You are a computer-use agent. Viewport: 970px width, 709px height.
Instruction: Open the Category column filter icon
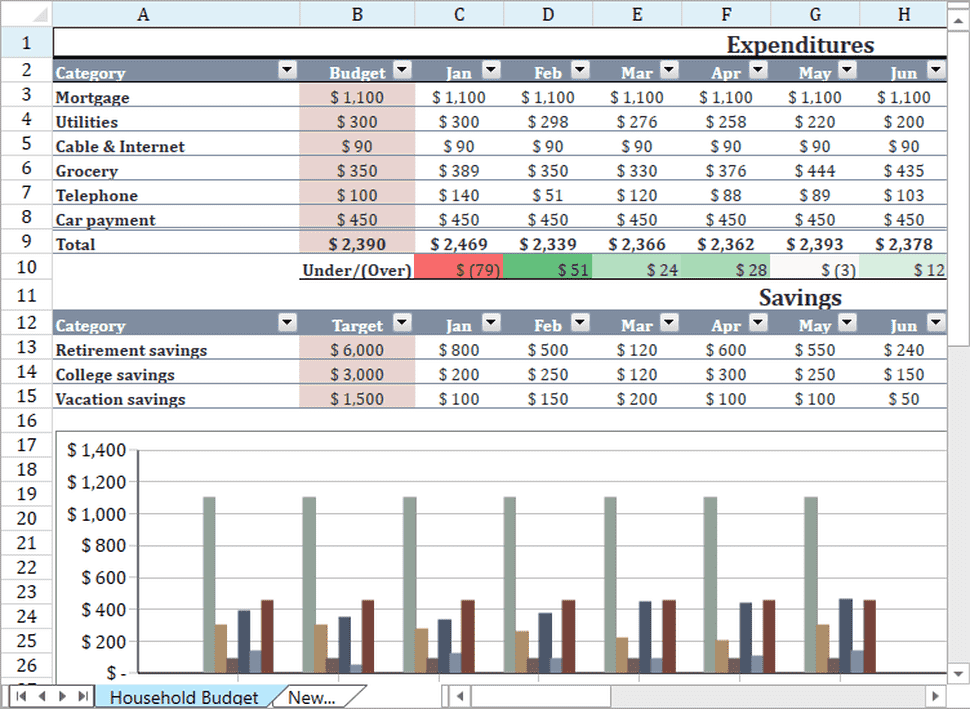(287, 71)
